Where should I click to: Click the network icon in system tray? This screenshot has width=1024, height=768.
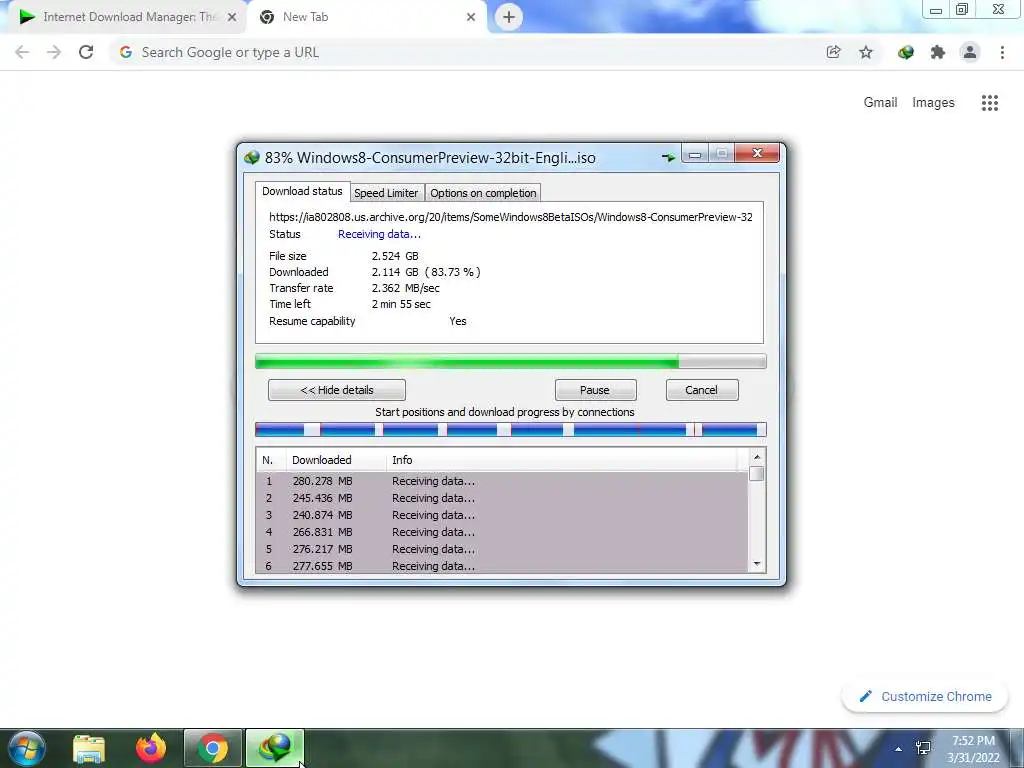pos(923,748)
